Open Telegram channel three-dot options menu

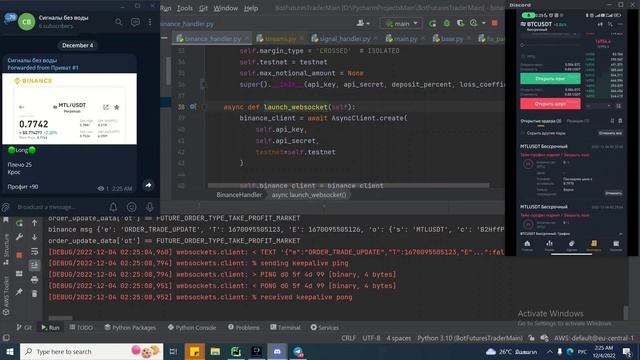(x=150, y=22)
